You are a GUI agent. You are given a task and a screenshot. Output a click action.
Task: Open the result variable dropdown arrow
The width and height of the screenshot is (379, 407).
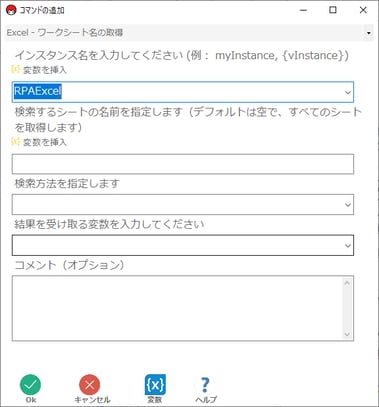(x=348, y=246)
